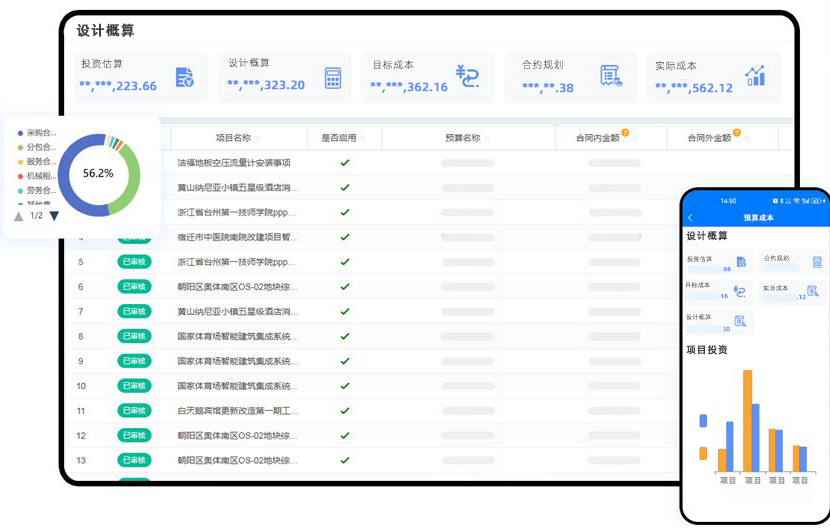Tap the tallest orange bar in 项目投资 chart
The width and height of the screenshot is (830, 528).
(x=747, y=420)
